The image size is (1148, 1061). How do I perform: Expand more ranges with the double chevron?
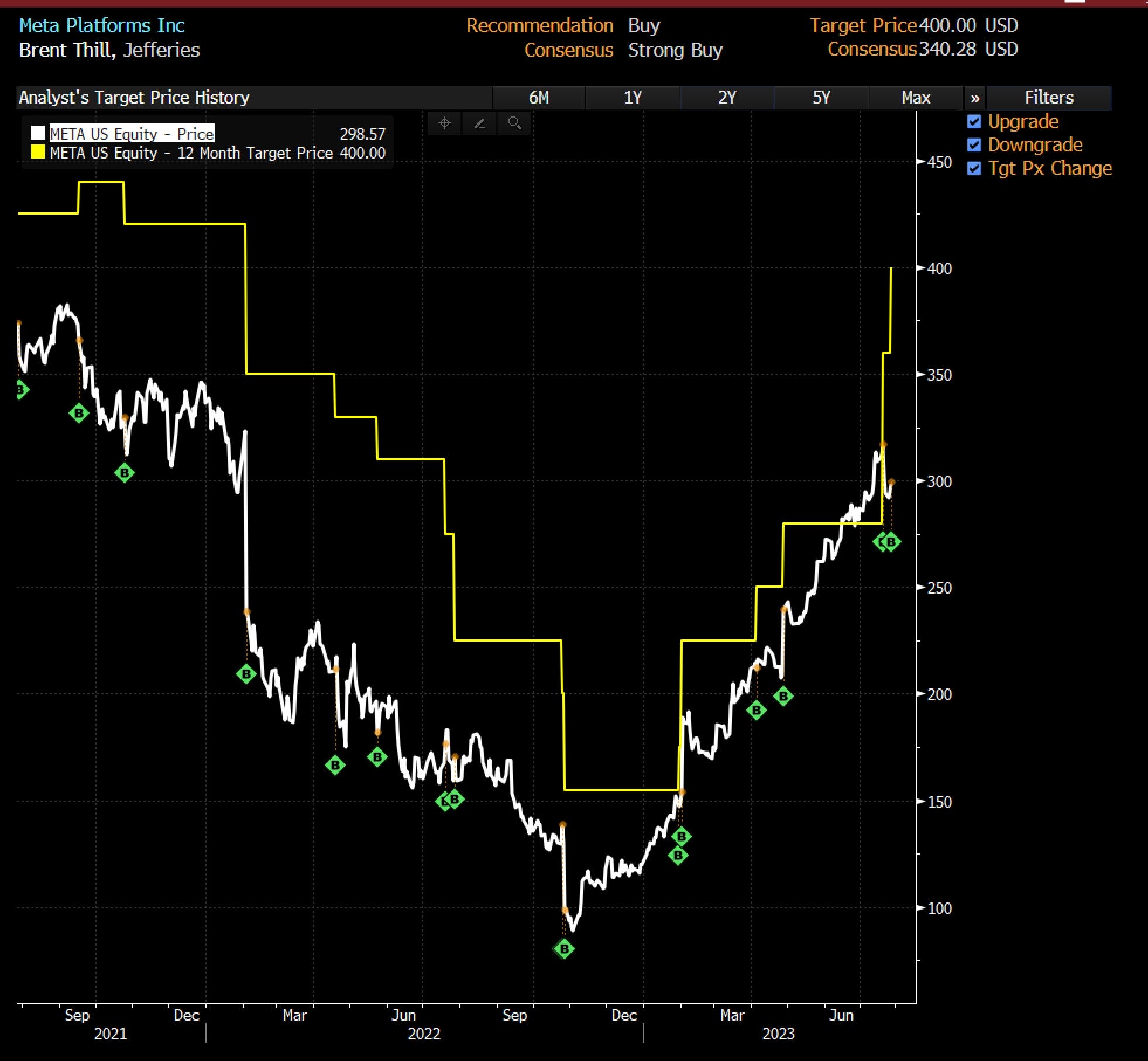point(975,98)
